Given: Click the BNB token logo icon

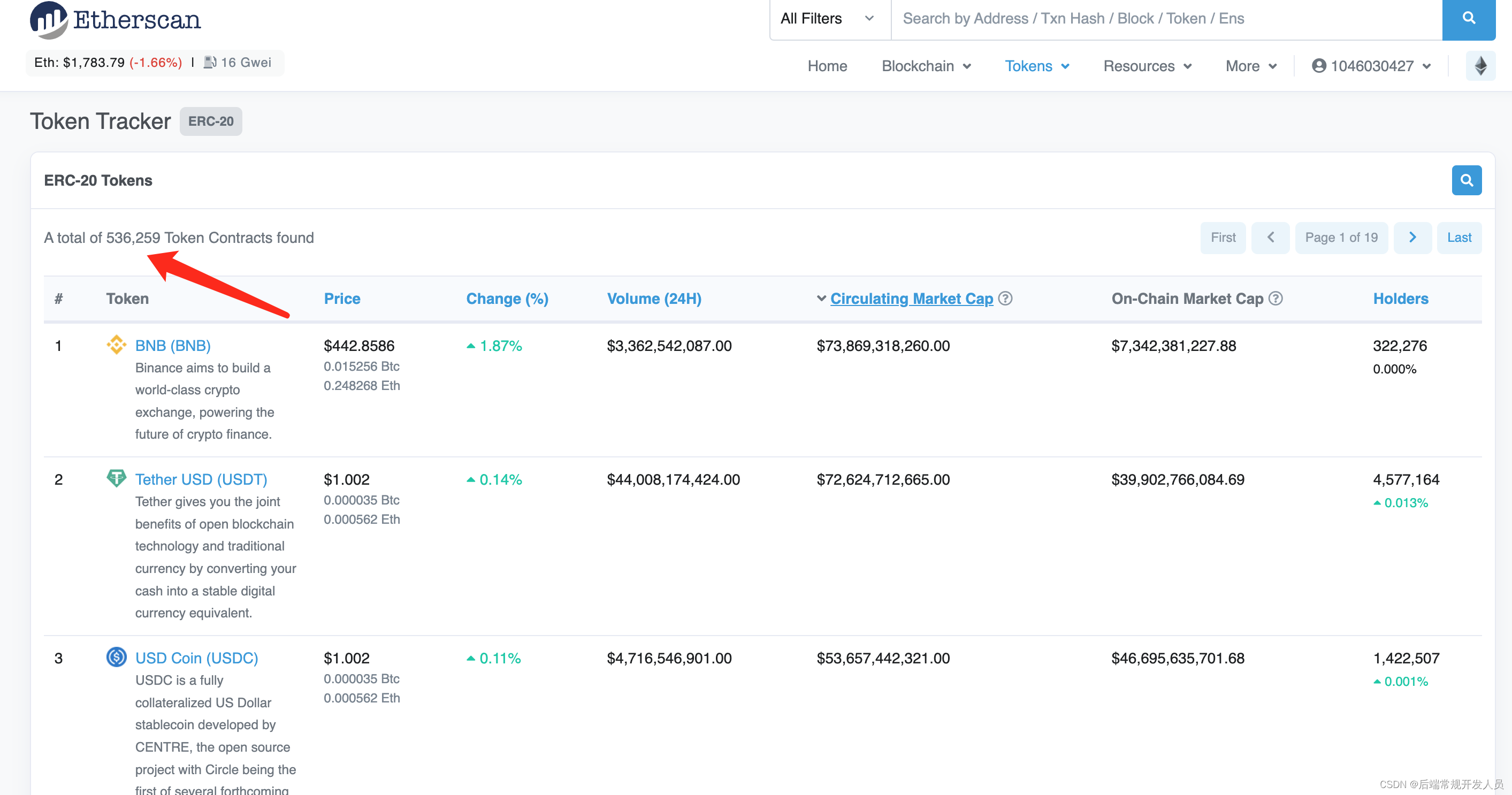Looking at the screenshot, I should tap(116, 345).
